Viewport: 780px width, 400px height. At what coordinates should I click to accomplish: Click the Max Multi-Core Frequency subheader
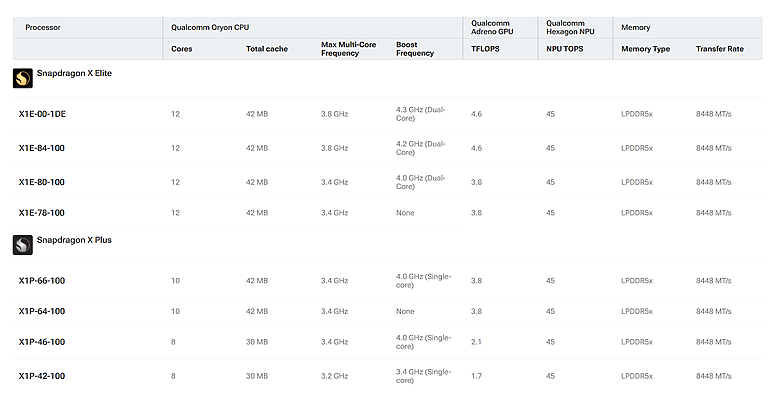[348, 49]
